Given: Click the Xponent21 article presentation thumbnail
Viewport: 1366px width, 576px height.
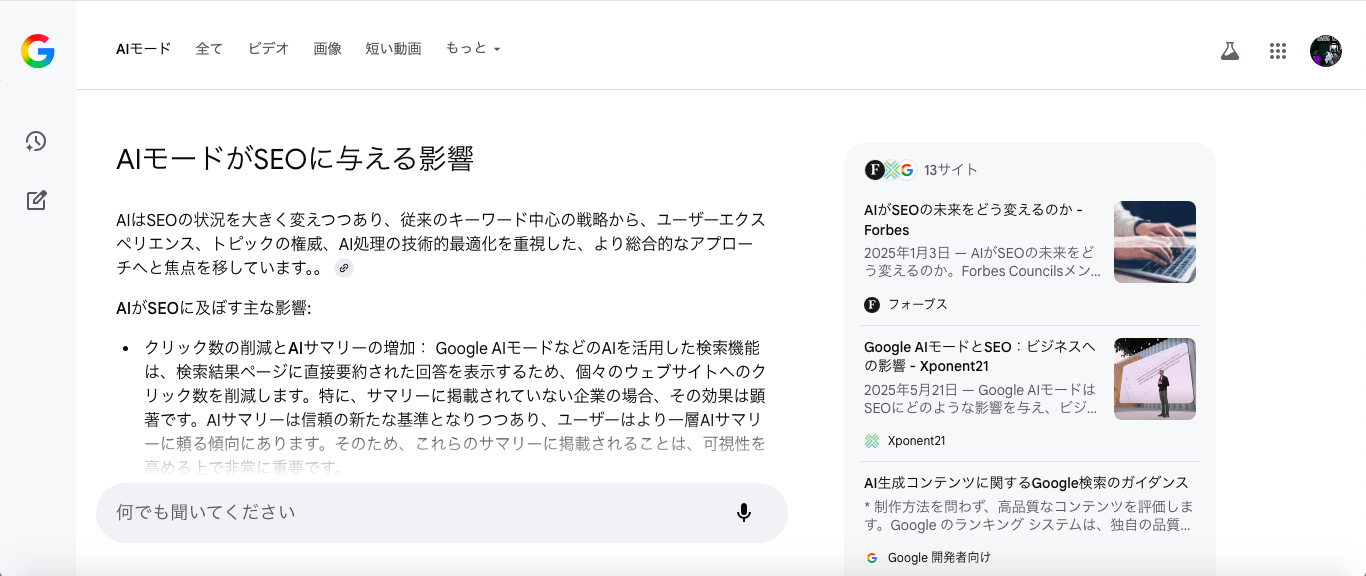Looking at the screenshot, I should click(x=1155, y=379).
